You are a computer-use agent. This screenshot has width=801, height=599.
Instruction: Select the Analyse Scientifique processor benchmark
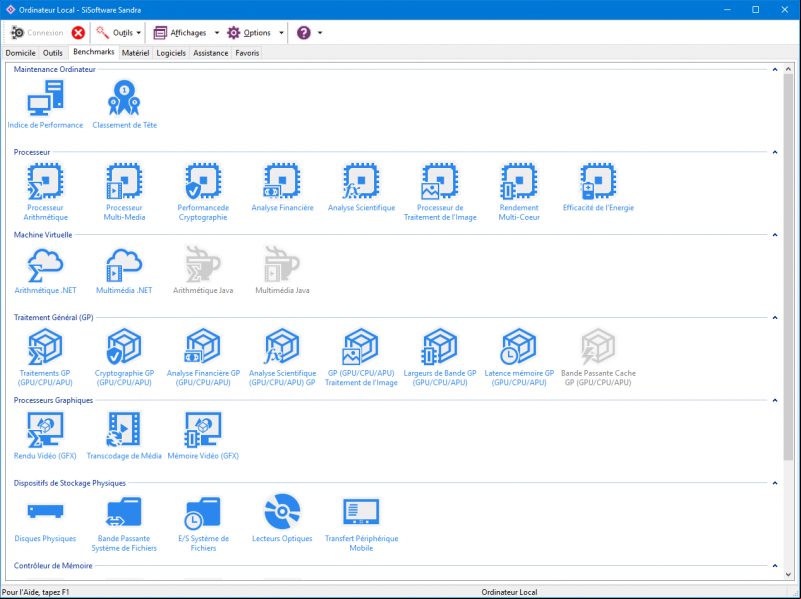[x=361, y=187]
